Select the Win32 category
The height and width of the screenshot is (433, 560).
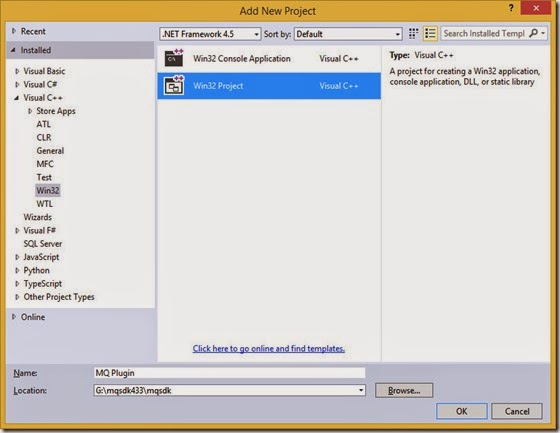(x=48, y=190)
